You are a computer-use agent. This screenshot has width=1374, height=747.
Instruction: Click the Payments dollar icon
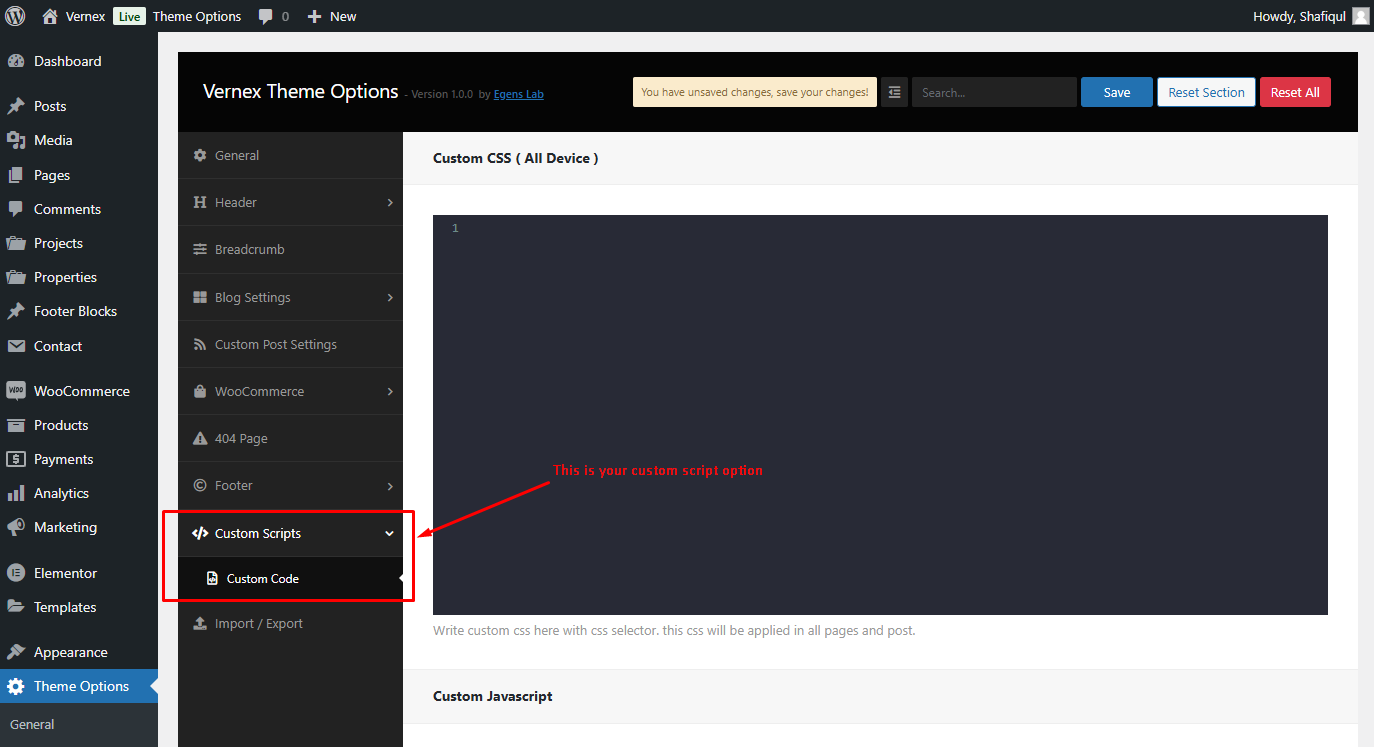coord(16,459)
